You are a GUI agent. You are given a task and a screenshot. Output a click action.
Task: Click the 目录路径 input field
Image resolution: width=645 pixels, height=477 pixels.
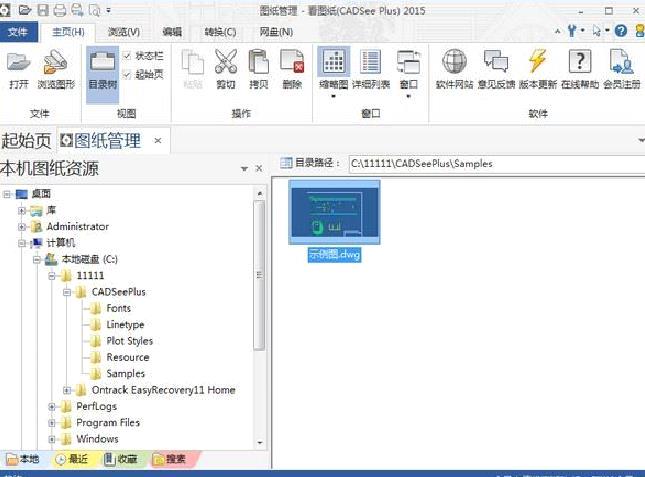497,164
